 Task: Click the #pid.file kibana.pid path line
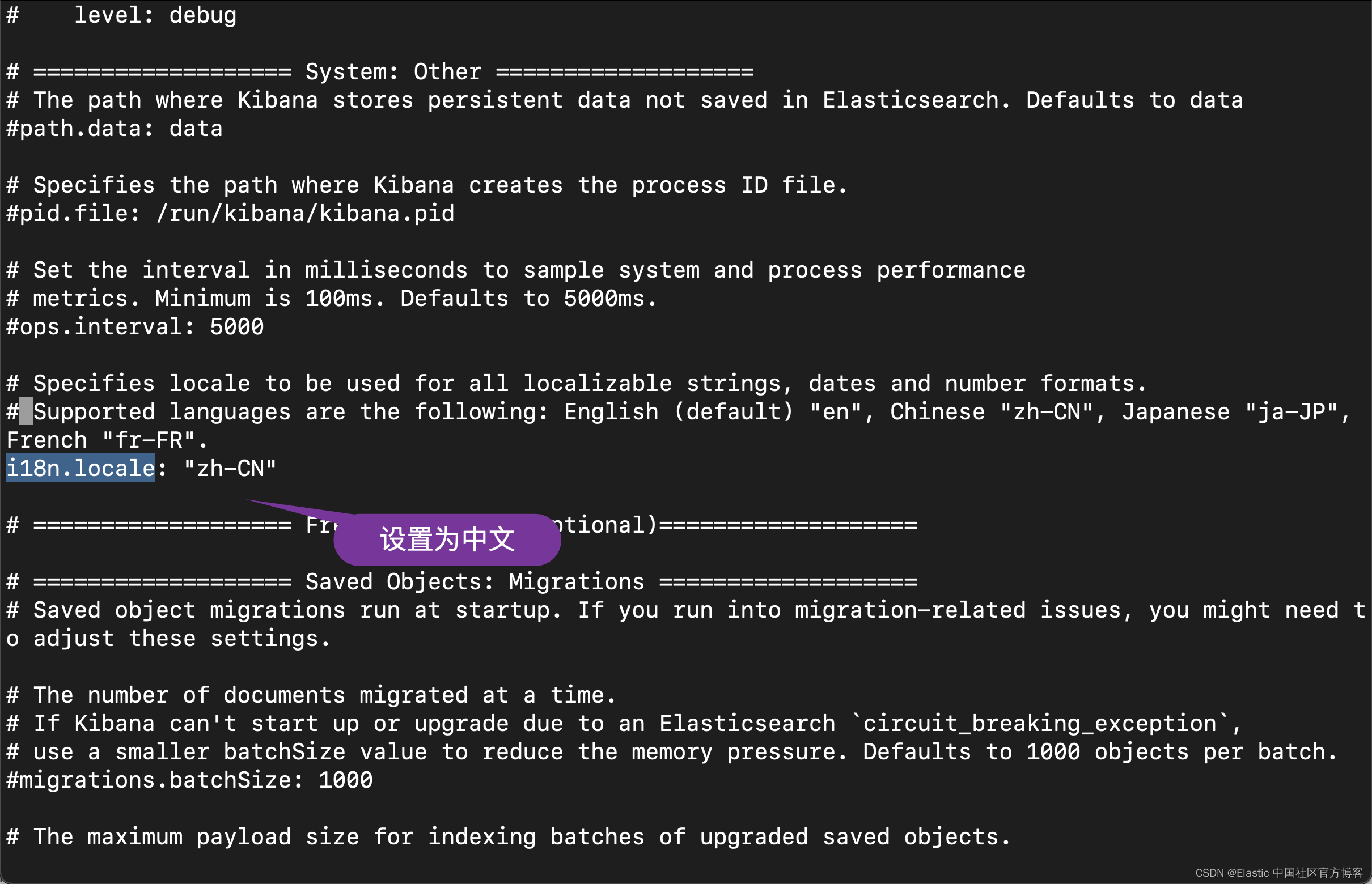coord(230,214)
